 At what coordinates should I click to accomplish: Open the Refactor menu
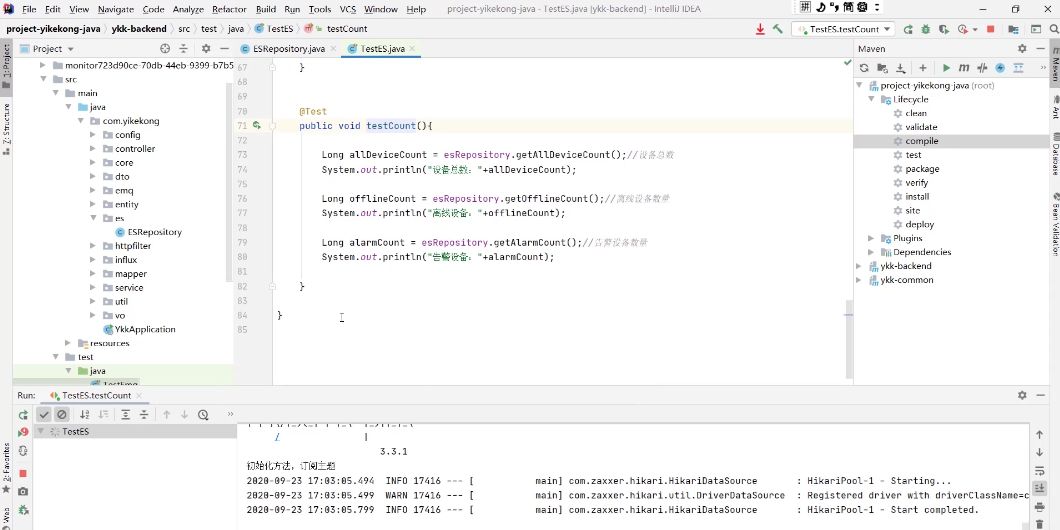tap(229, 9)
